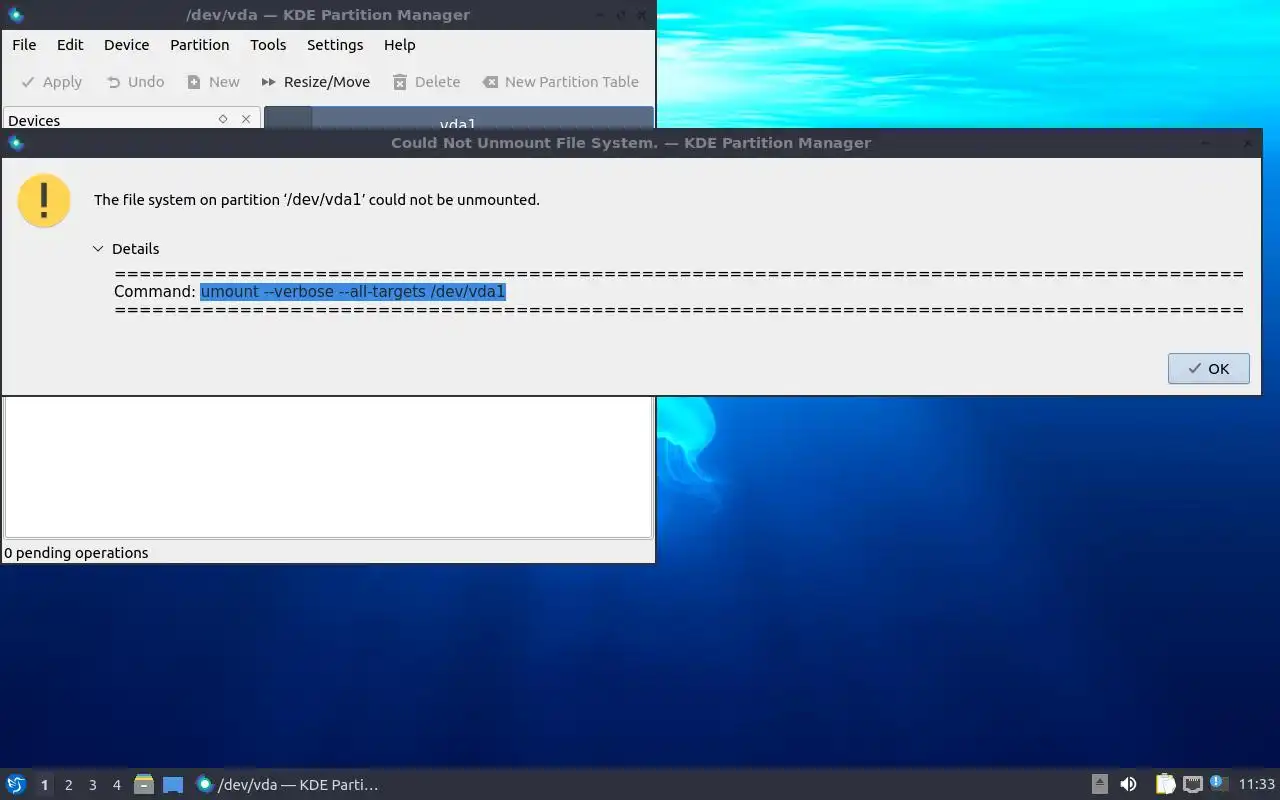Float the Devices panel using the diamond icon
This screenshot has height=800, width=1280.
(x=223, y=119)
